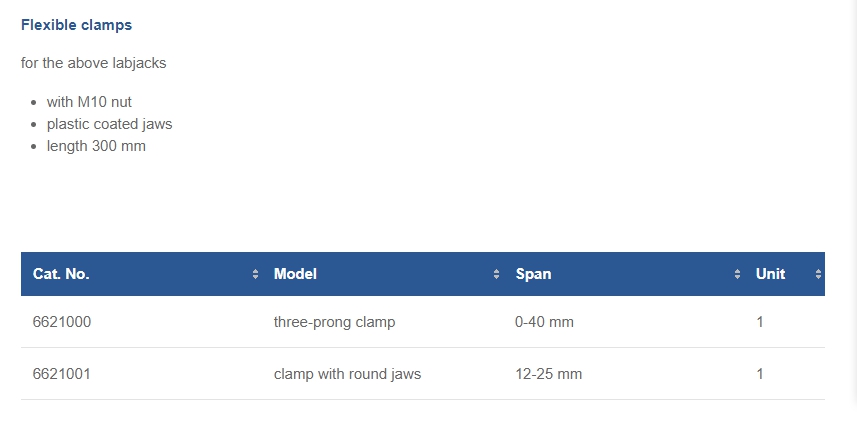Click the 'with M10 nut' bullet item

89,102
